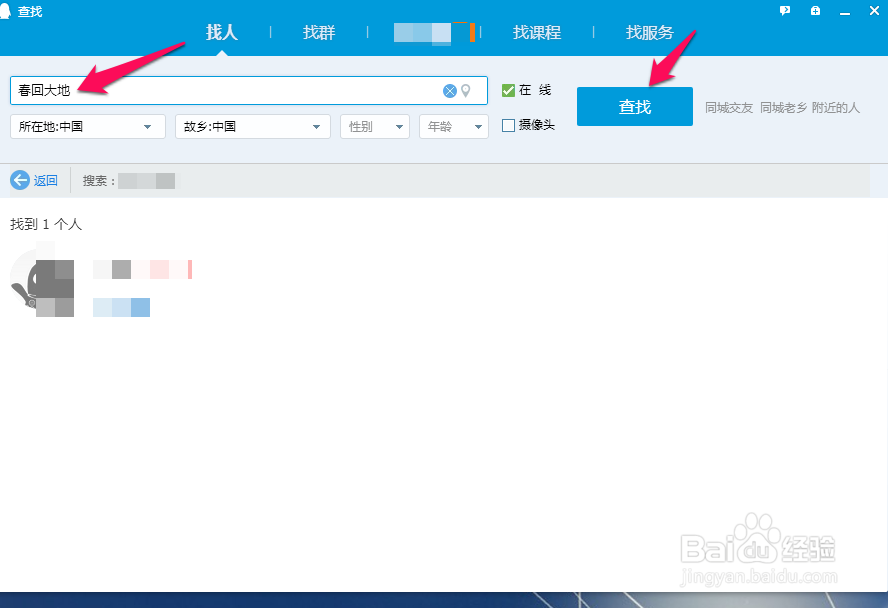
Task: Open the 所在地:中国 location dropdown
Action: click(x=87, y=126)
